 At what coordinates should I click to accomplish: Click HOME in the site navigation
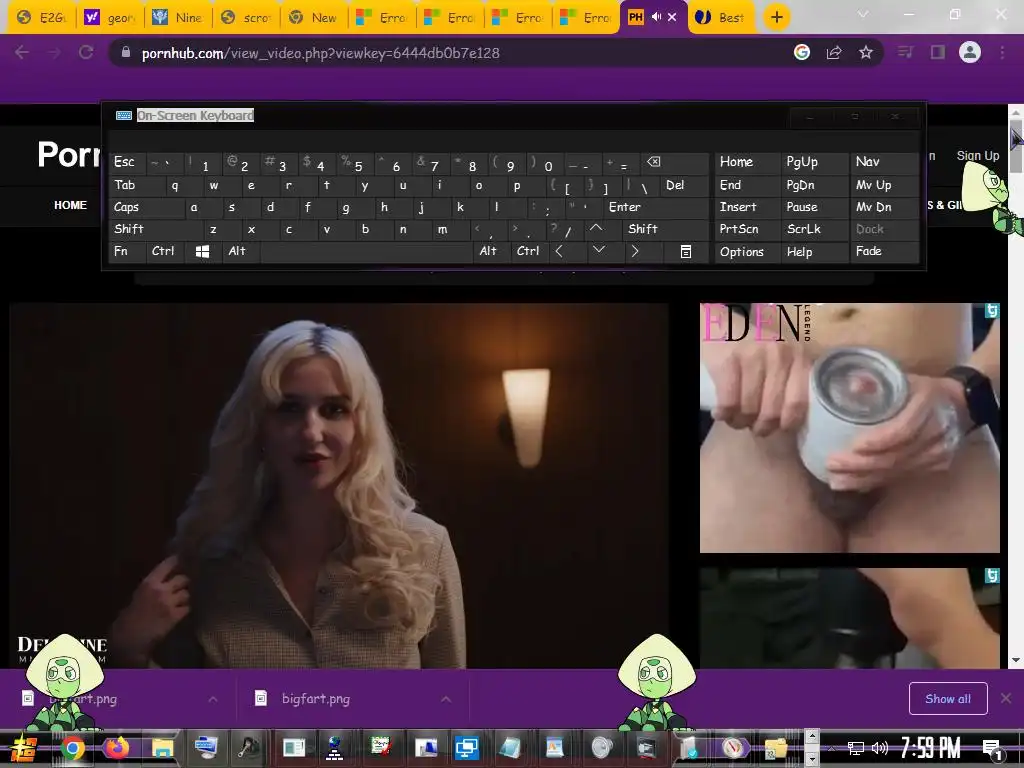tap(71, 205)
